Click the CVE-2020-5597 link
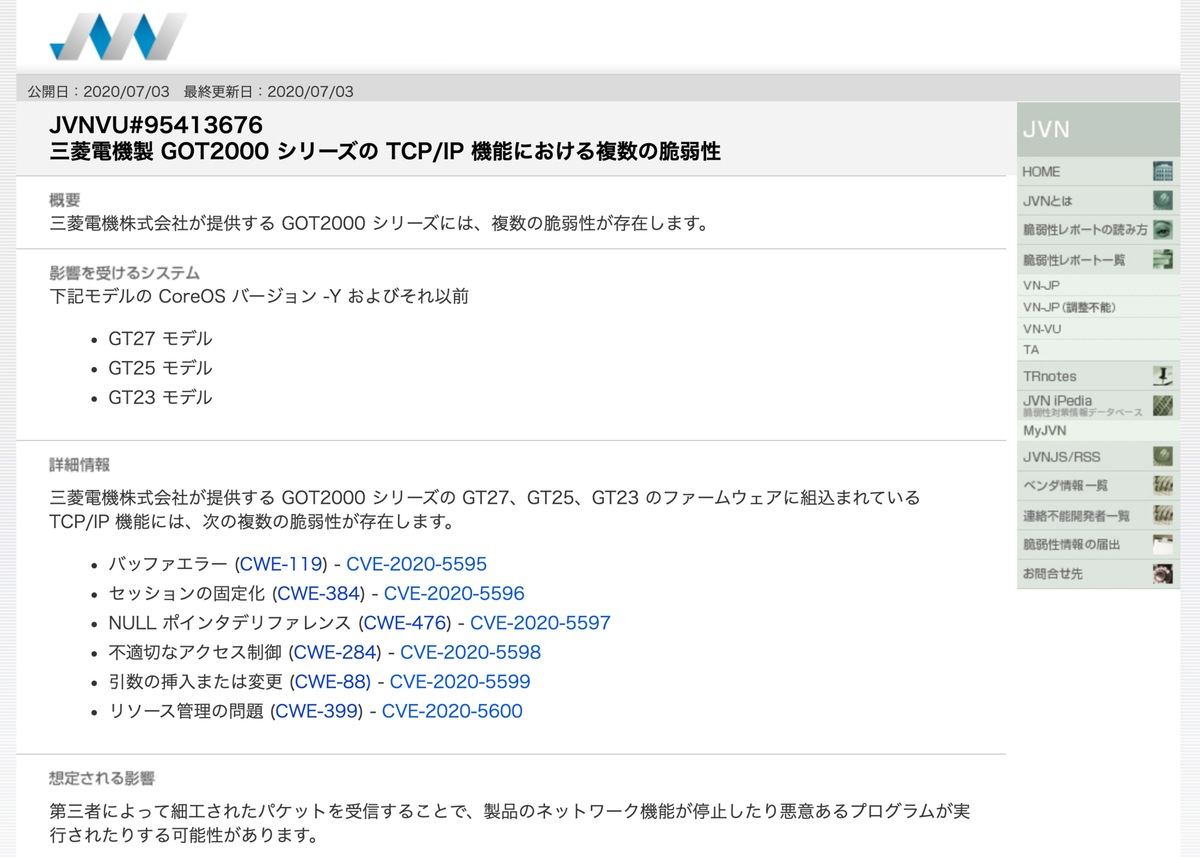 [x=540, y=623]
